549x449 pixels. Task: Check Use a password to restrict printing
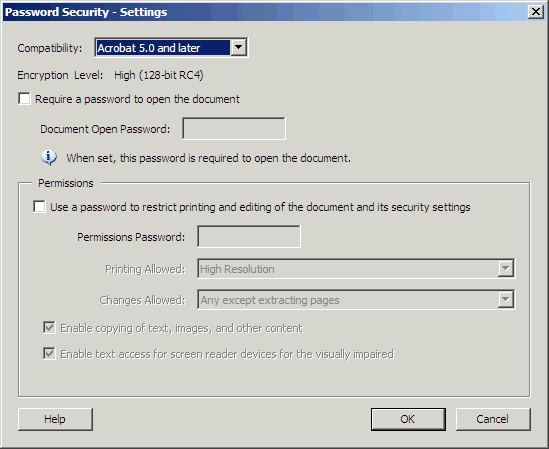[39, 207]
